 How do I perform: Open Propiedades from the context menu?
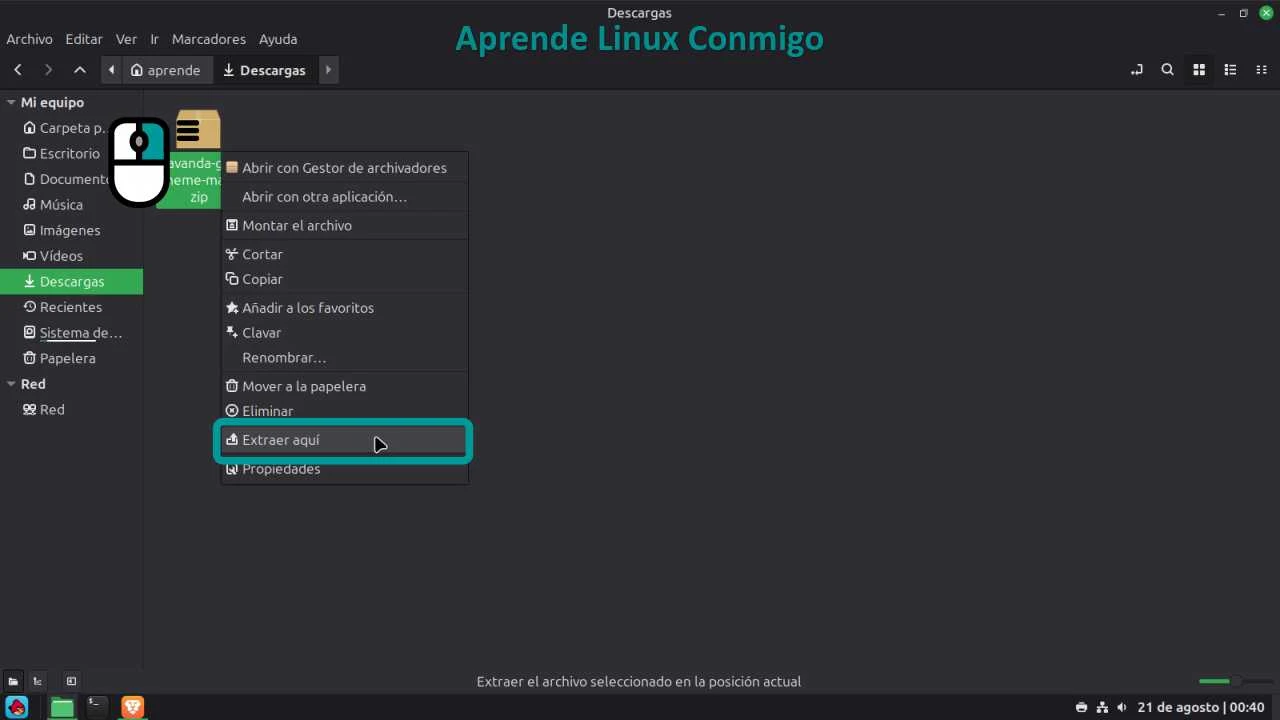click(344, 469)
